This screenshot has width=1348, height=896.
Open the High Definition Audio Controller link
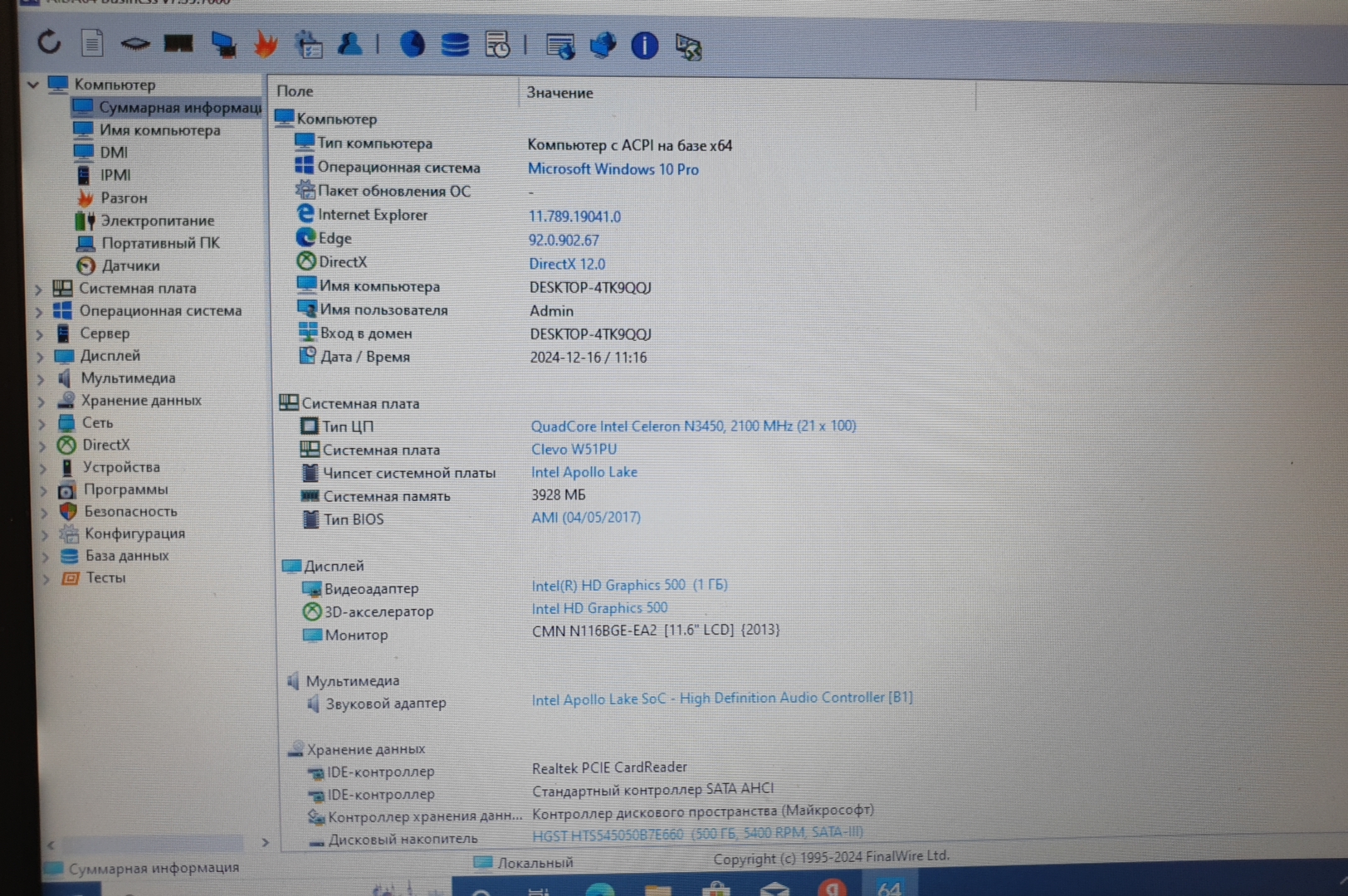(x=722, y=699)
